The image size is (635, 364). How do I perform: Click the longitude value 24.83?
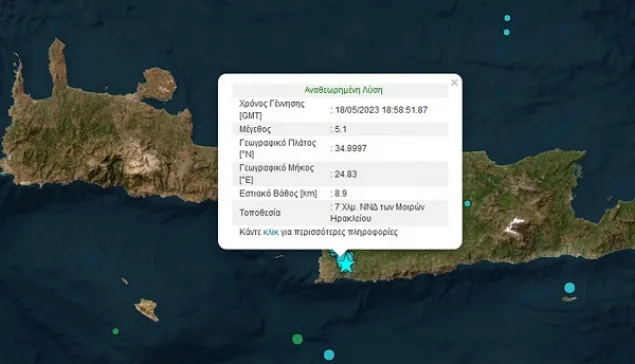tap(346, 174)
